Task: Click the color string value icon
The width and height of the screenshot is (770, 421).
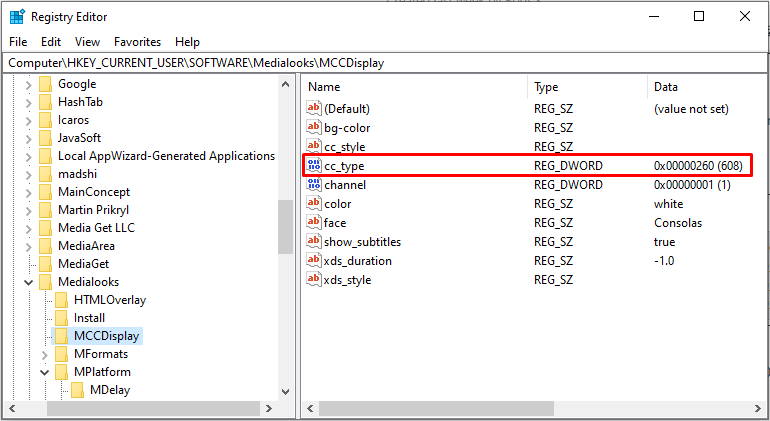Action: click(313, 203)
